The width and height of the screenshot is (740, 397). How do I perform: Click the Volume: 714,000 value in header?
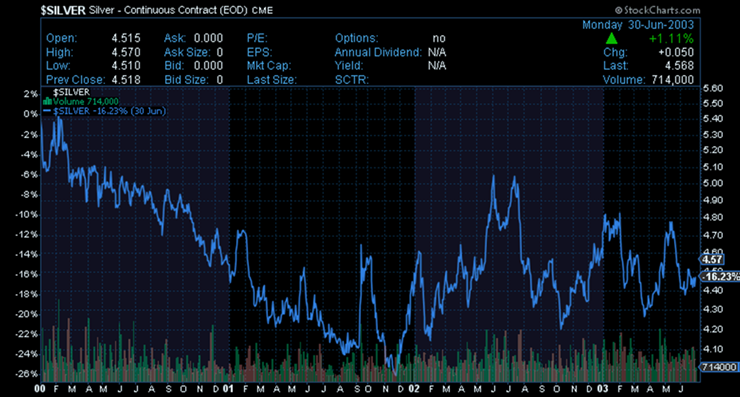(x=673, y=80)
